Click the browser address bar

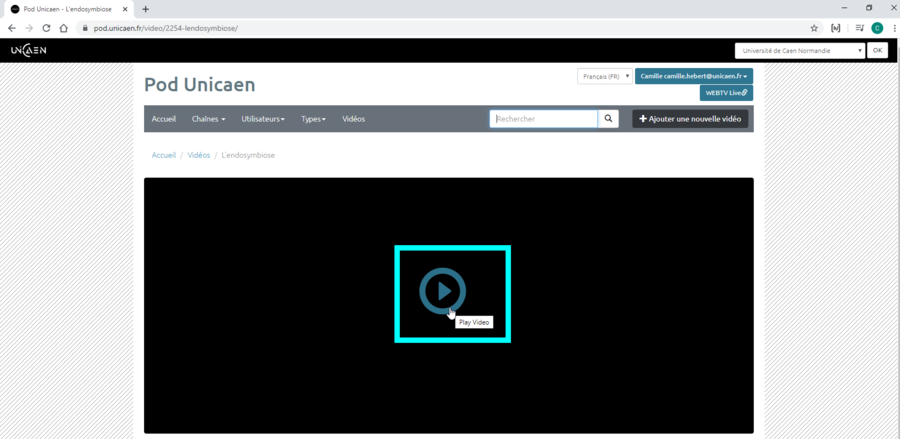point(442,28)
